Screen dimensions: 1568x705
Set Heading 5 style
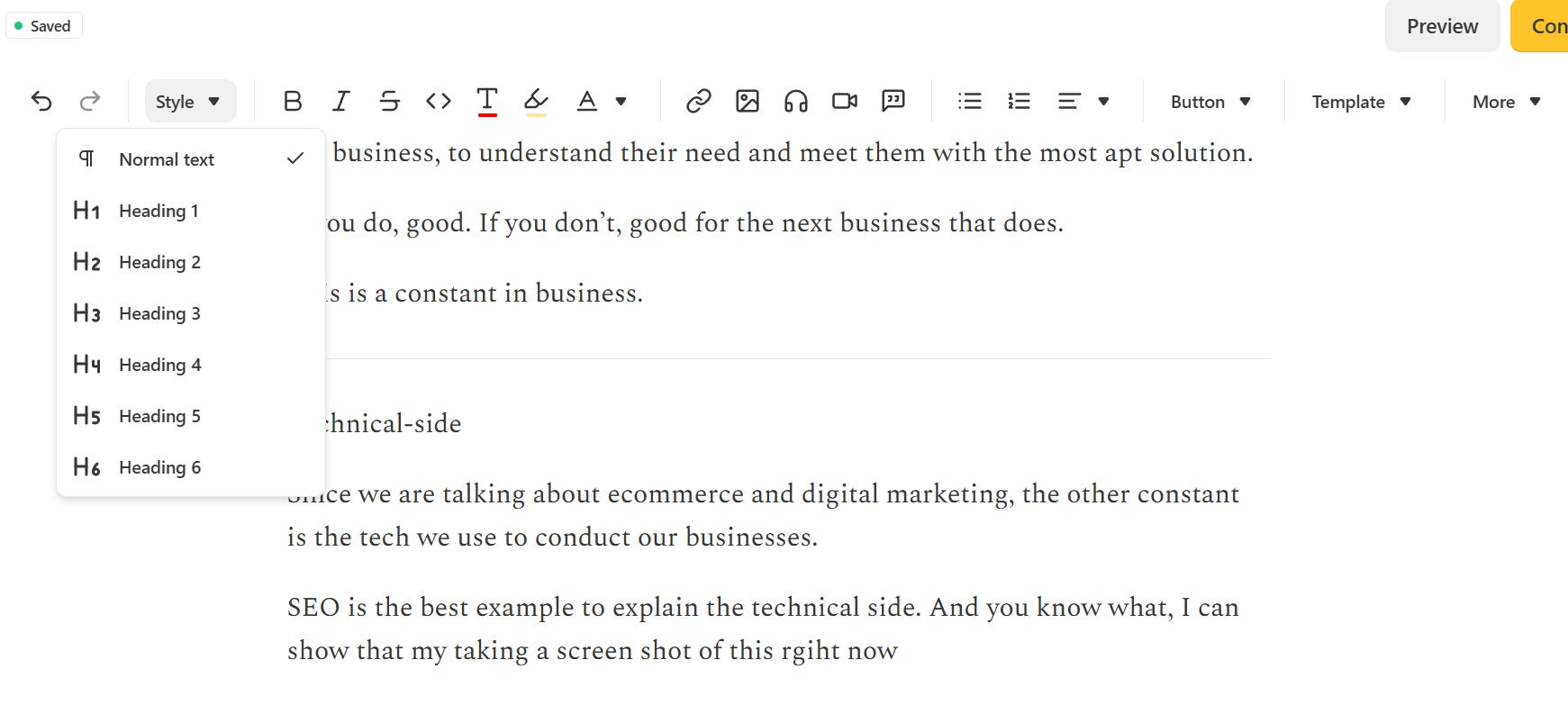[191, 416]
